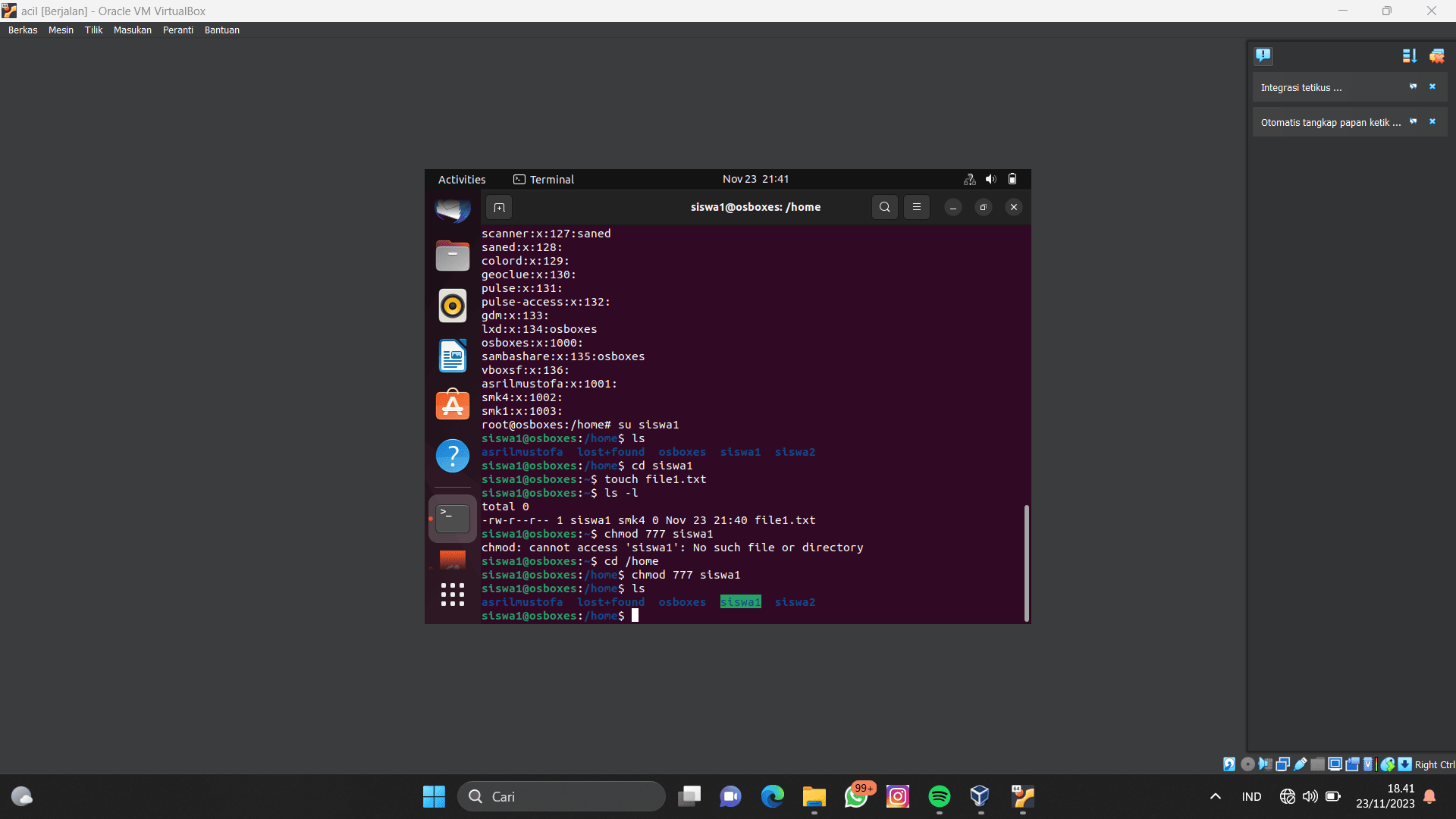Click the Integrasi tetikus notification text

coord(1301,88)
